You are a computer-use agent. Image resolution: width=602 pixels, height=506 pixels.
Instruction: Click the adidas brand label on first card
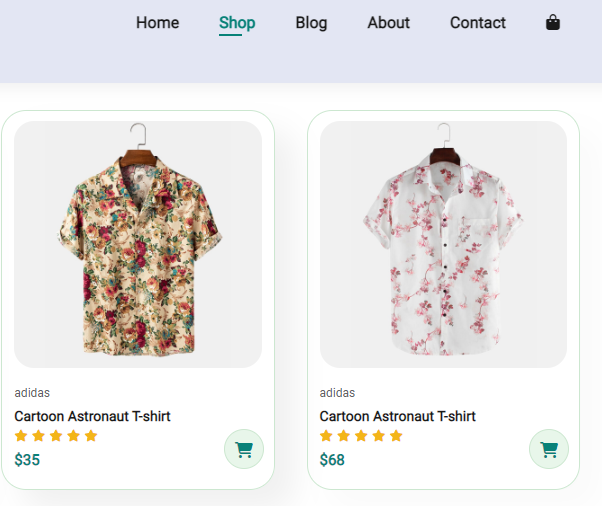pos(32,393)
